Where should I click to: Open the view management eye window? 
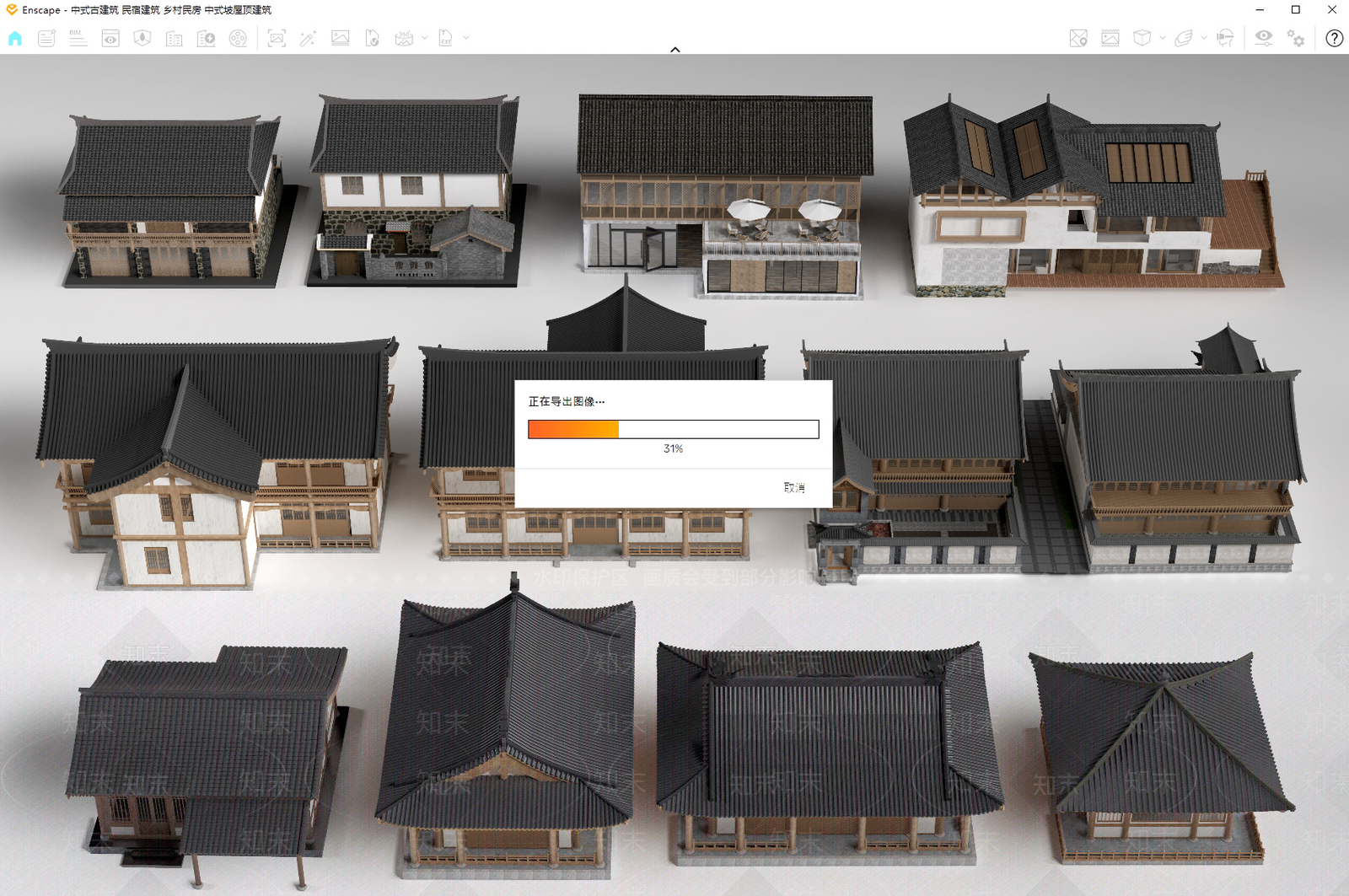(x=110, y=38)
